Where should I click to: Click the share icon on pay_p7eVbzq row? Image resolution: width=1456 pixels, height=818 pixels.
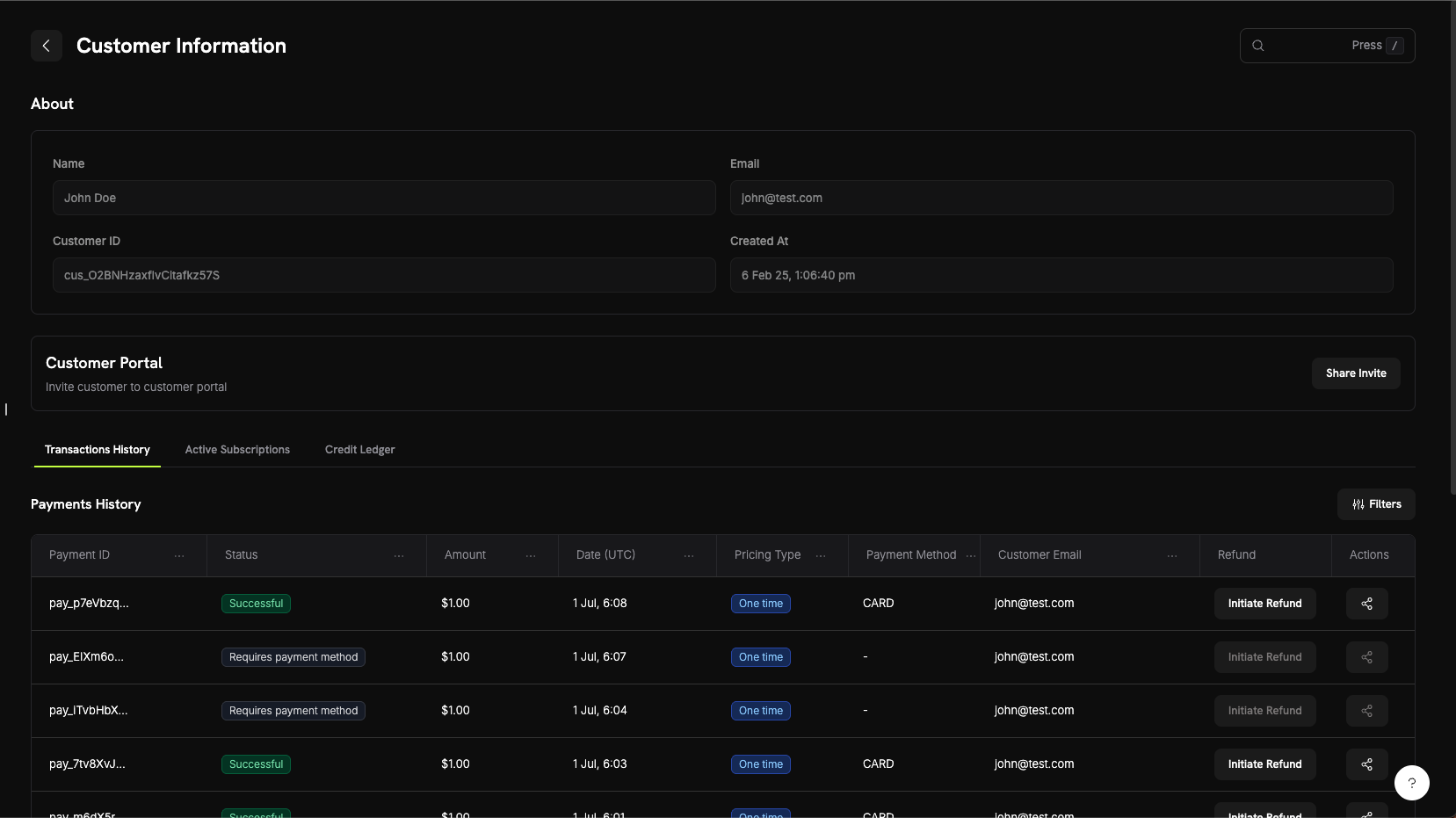tap(1366, 604)
